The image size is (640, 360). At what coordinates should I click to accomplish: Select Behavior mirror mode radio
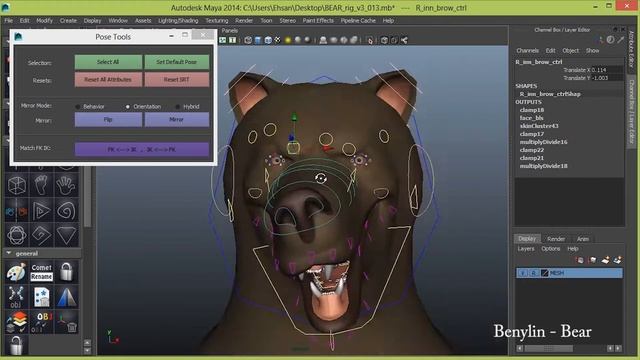pyautogui.click(x=78, y=107)
